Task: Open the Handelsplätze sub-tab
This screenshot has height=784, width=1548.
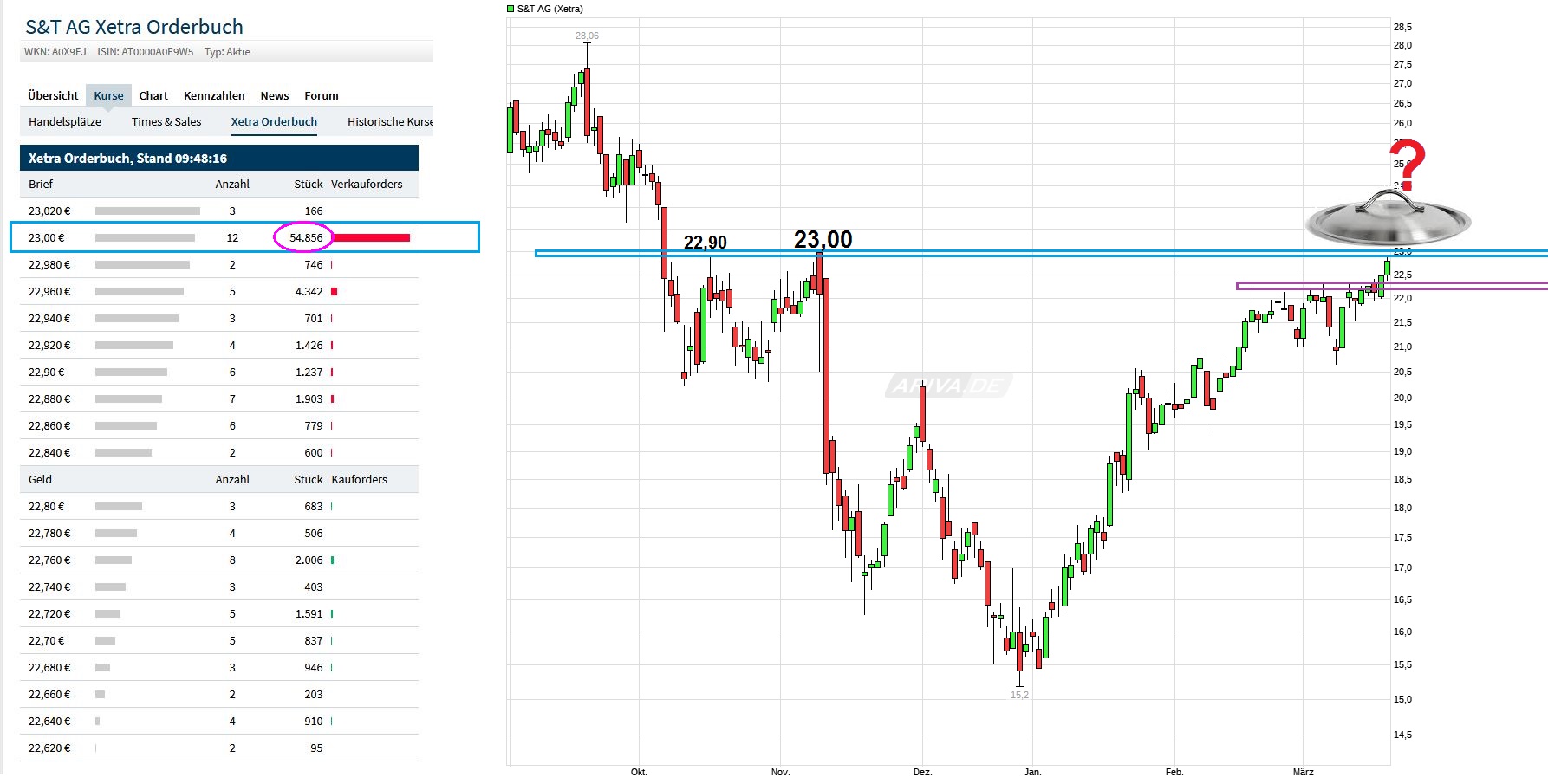Action: coord(65,121)
